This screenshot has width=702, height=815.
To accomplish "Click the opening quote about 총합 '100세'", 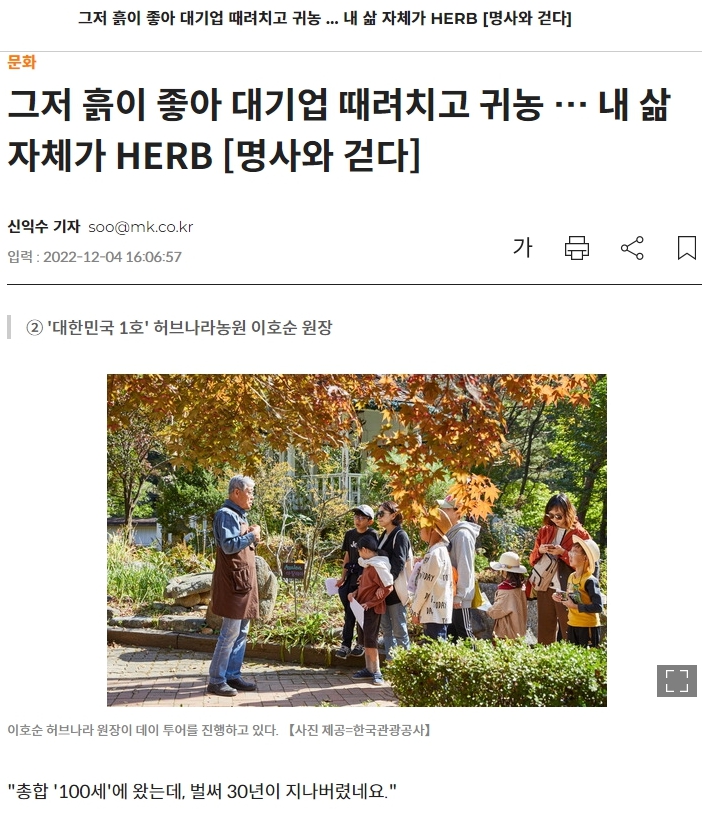I will coord(202,791).
